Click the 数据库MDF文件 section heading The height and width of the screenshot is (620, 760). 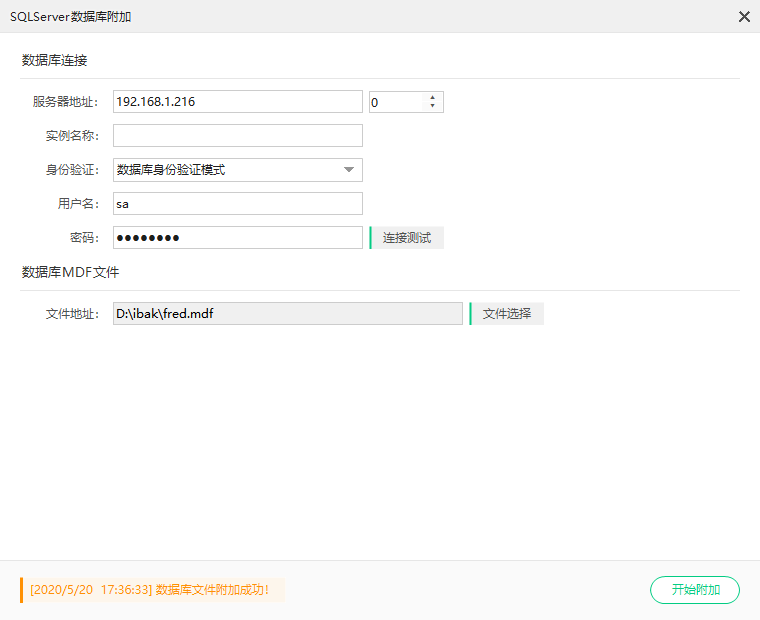coord(70,272)
